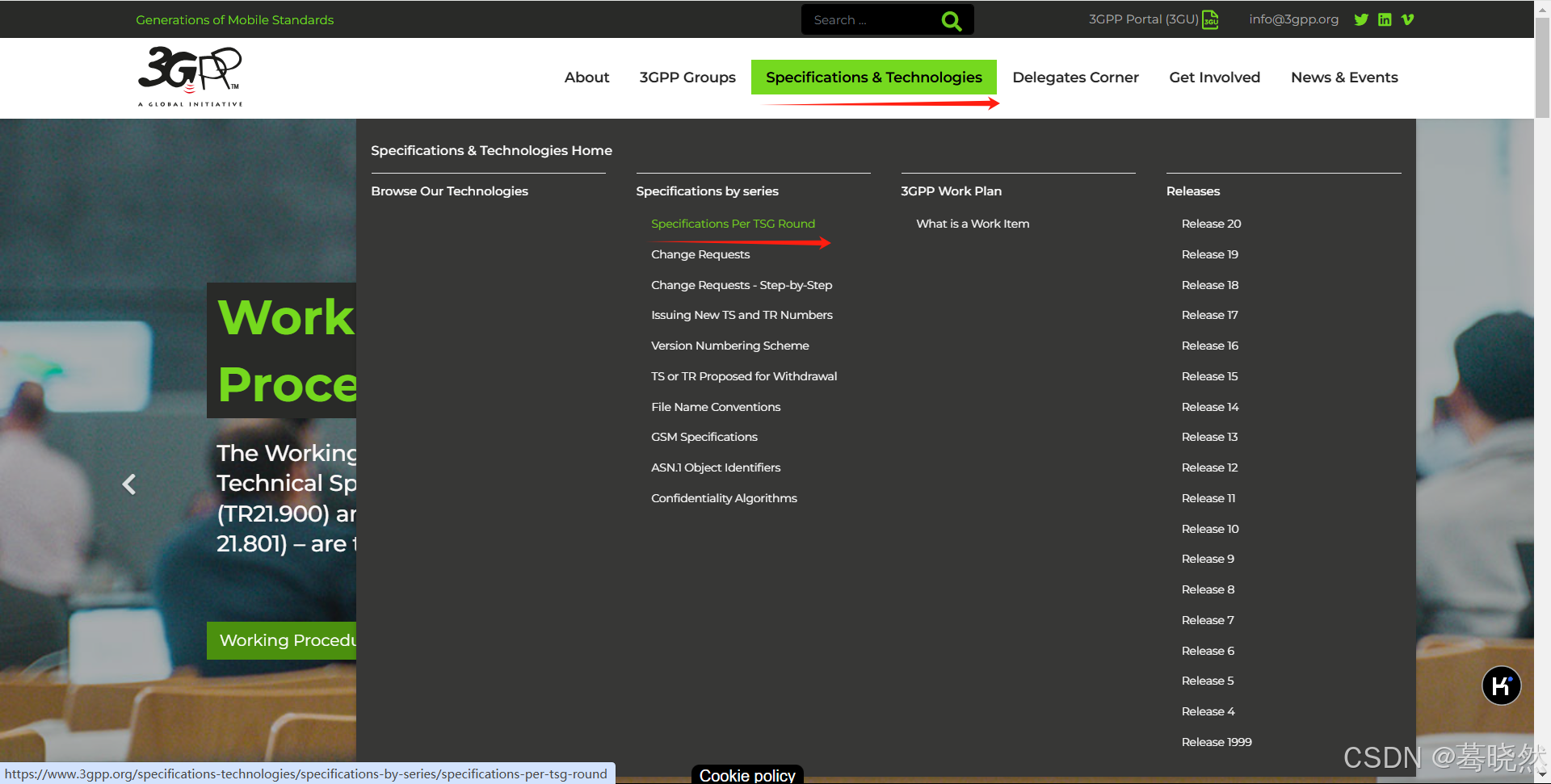Viewport: 1551px width, 784px height.
Task: Select Release 11
Action: click(x=1208, y=498)
